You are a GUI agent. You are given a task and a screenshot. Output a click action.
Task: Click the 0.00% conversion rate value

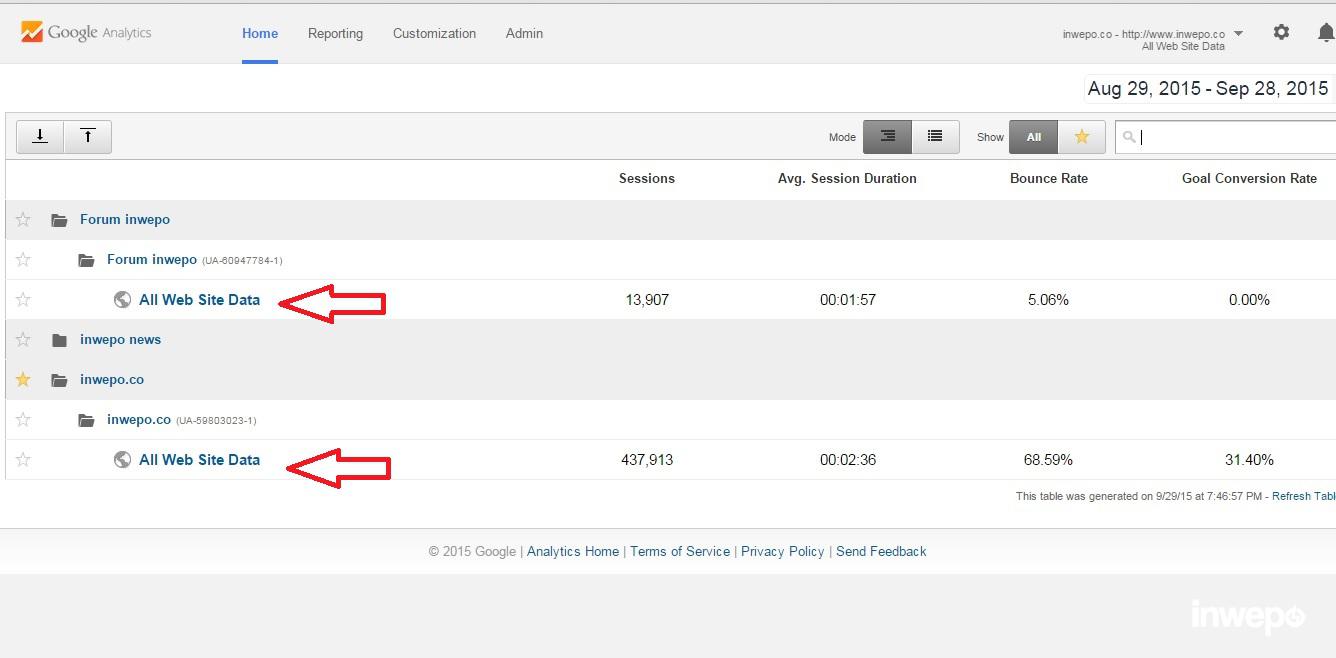coord(1249,299)
